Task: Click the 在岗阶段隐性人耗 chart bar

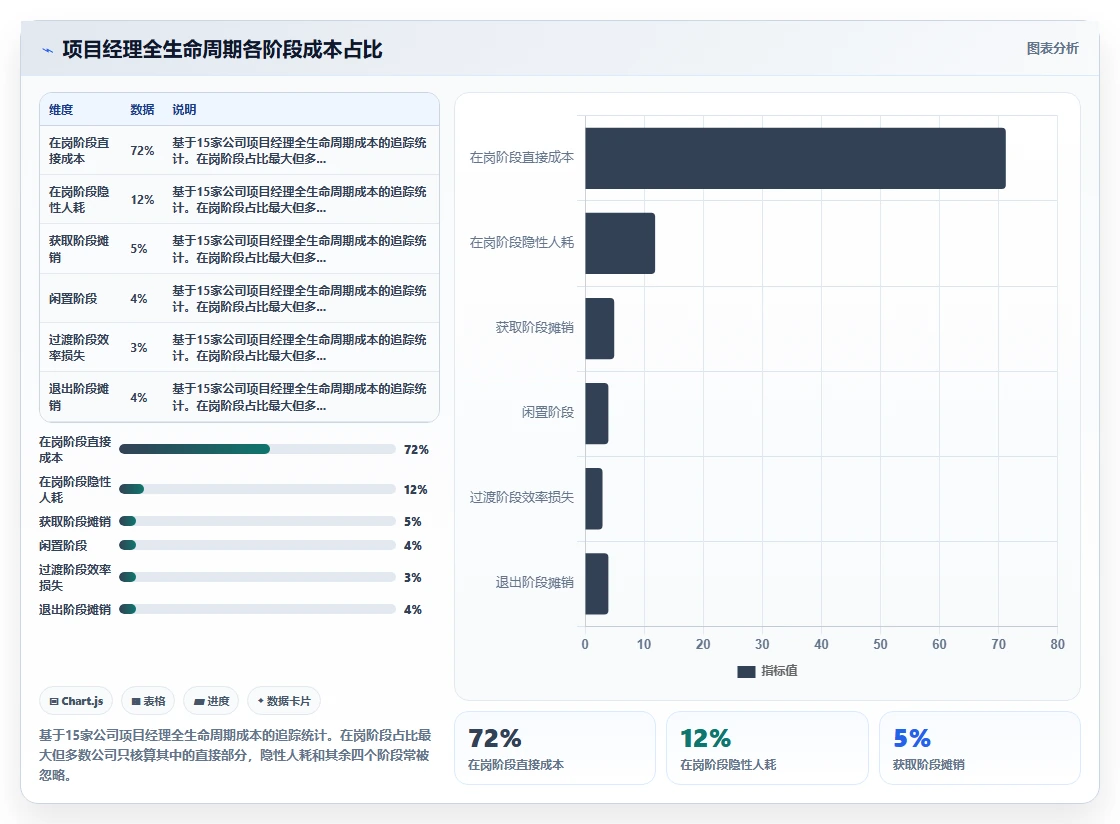Action: (x=620, y=243)
